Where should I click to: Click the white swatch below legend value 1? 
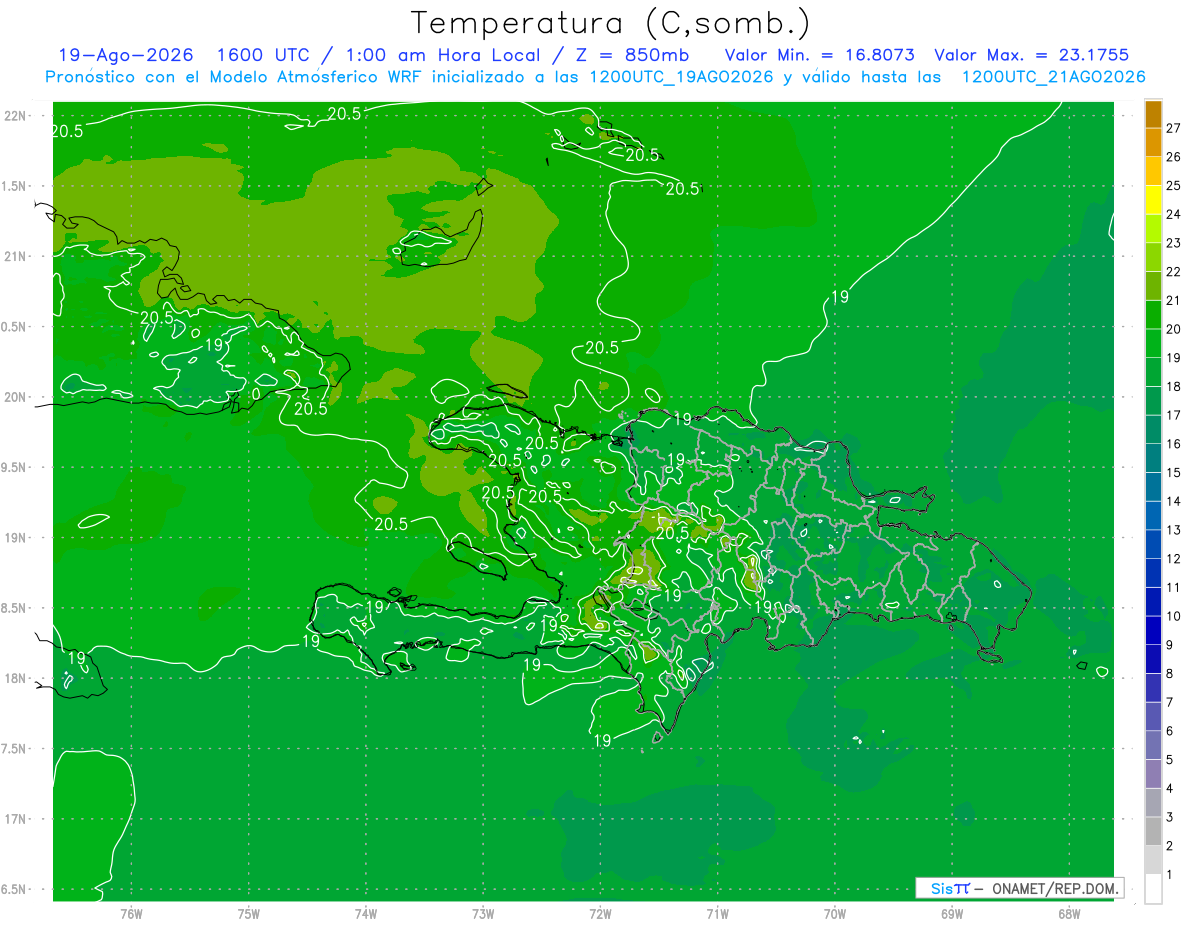(x=1153, y=889)
